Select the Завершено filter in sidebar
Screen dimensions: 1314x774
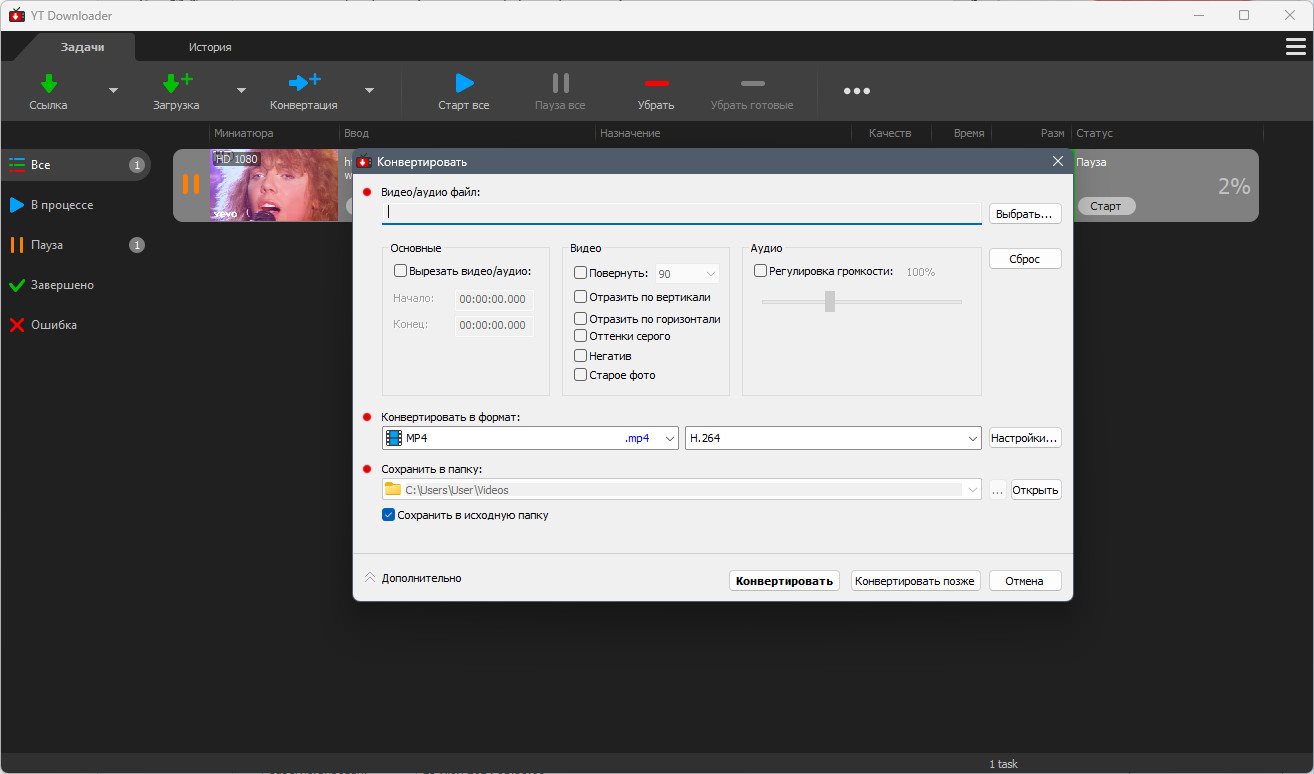[62, 285]
